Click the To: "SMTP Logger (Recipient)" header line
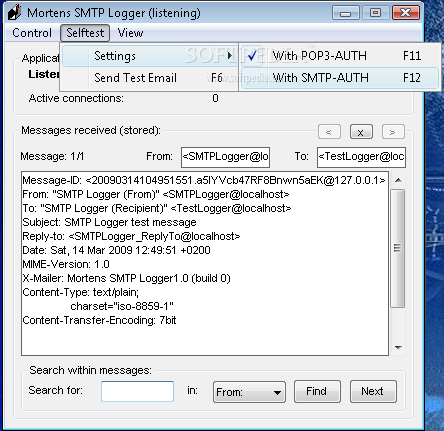Screen dimensions: 444x431 tap(157, 208)
